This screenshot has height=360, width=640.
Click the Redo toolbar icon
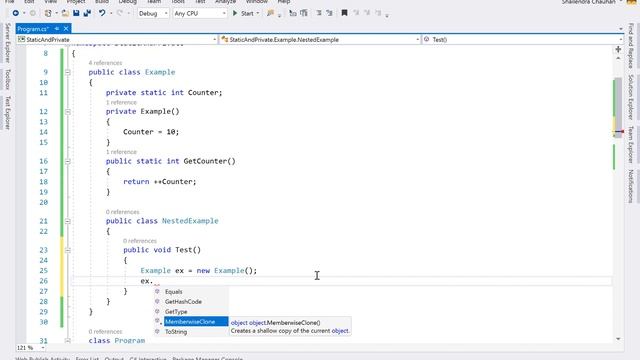pyautogui.click(x=120, y=13)
